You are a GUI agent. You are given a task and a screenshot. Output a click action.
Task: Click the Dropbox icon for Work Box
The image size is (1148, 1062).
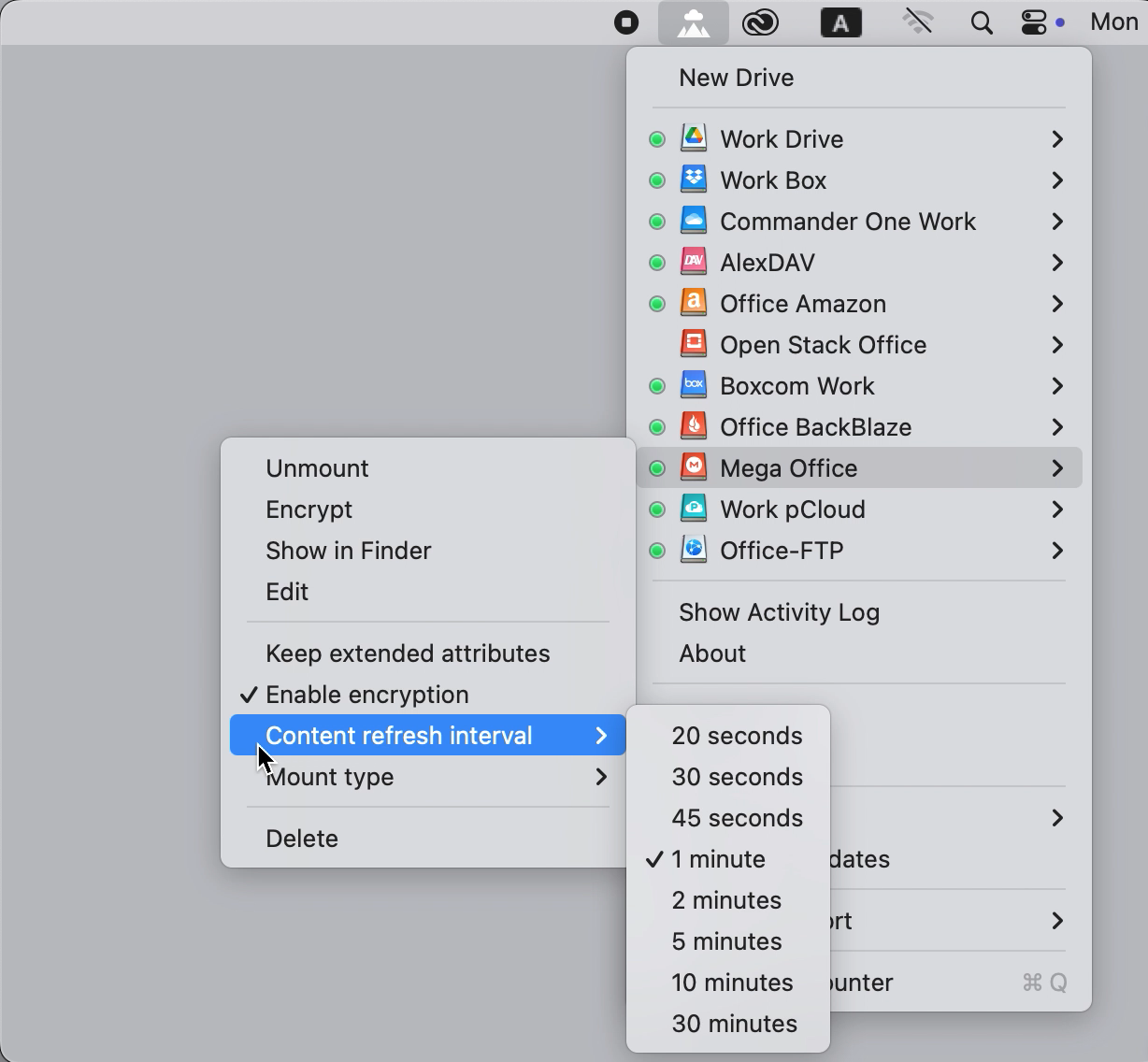(694, 179)
